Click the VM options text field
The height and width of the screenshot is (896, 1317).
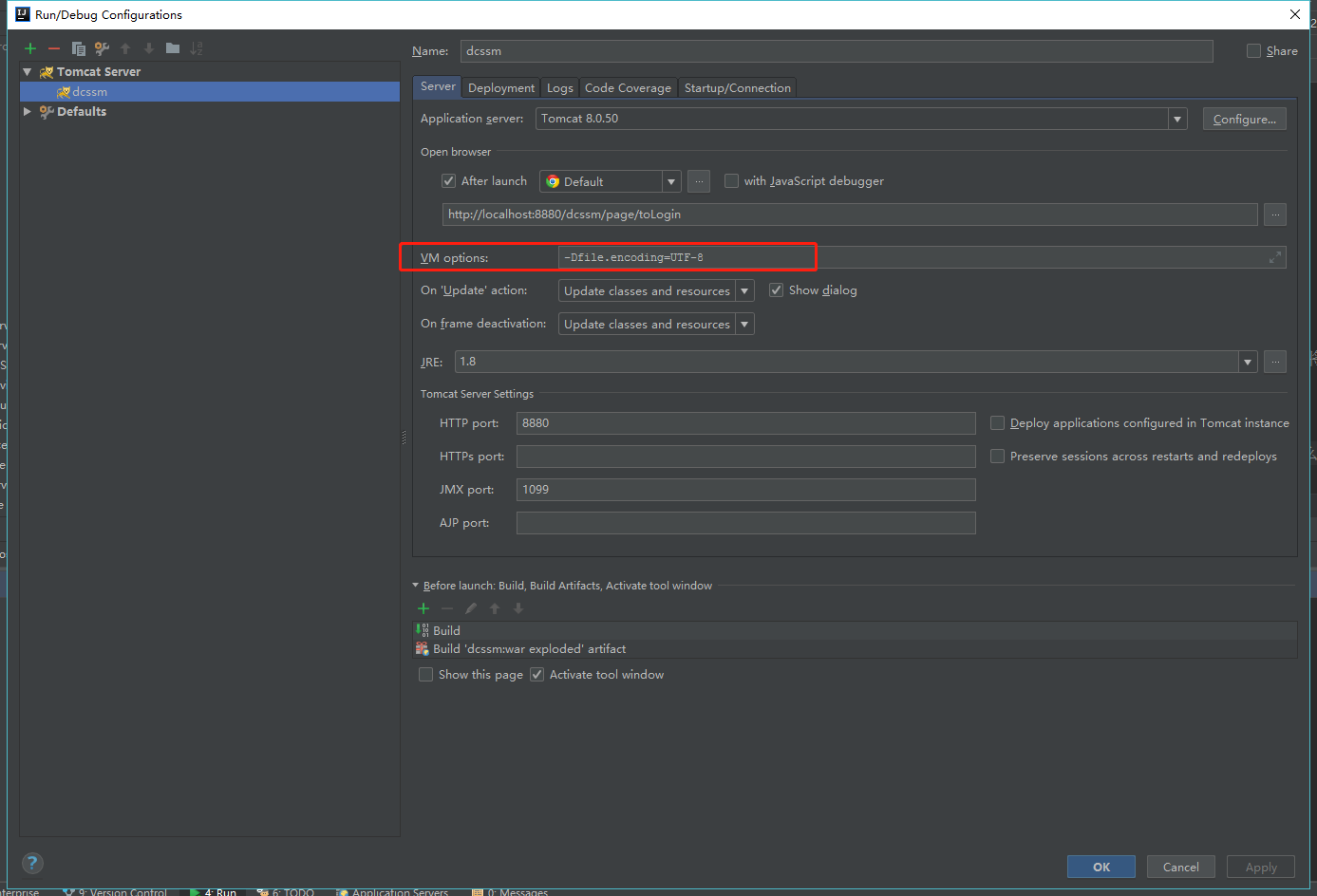(x=922, y=257)
